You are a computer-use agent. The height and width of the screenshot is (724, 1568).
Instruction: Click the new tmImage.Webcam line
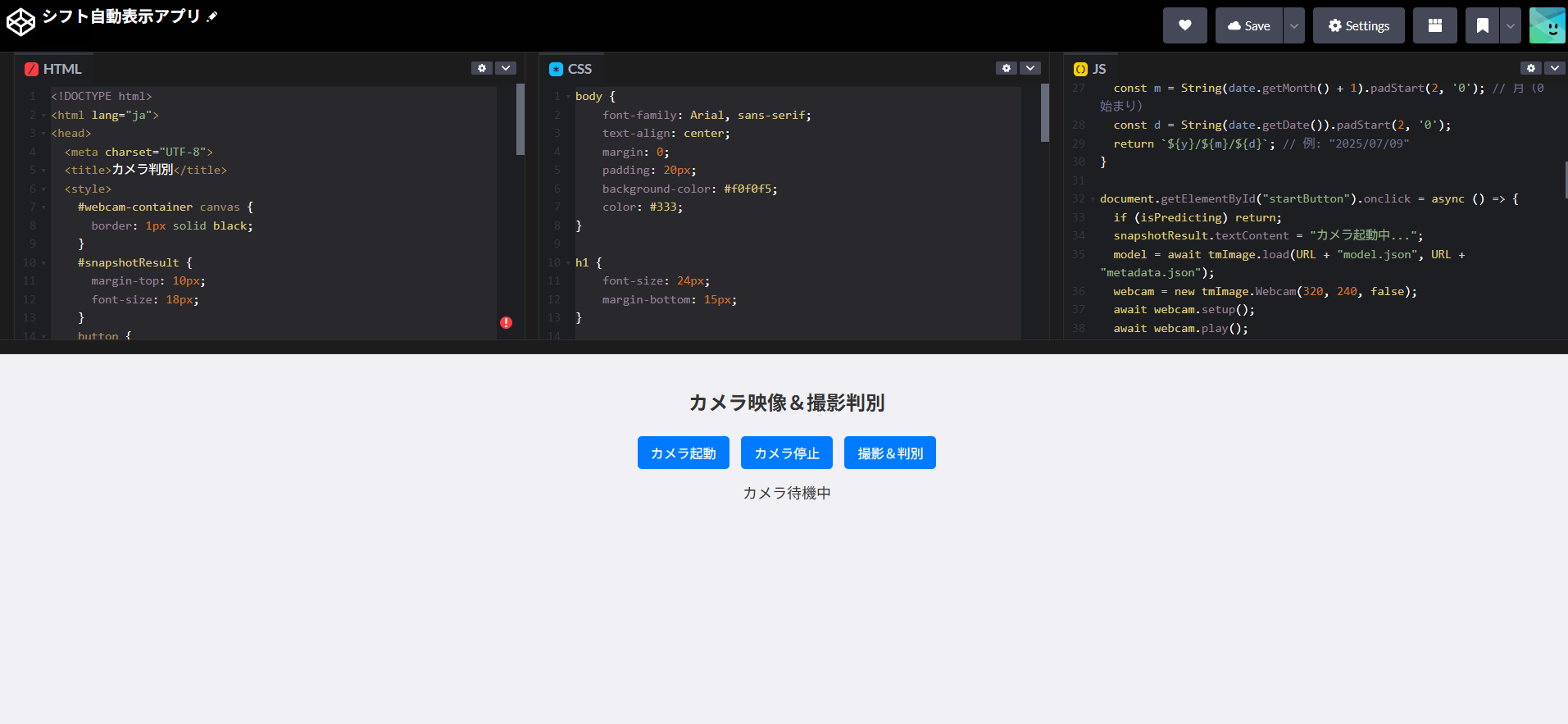pyautogui.click(x=1265, y=291)
